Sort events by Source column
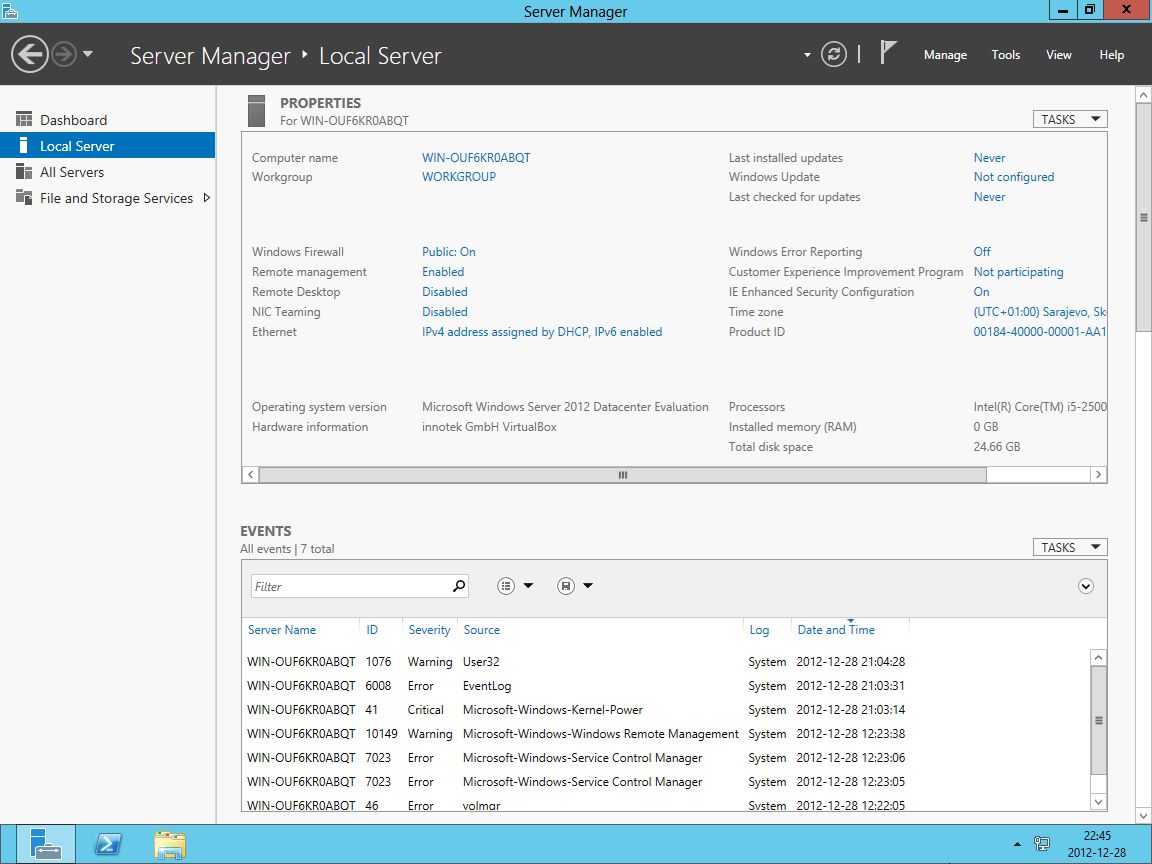Viewport: 1152px width, 864px height. point(481,630)
